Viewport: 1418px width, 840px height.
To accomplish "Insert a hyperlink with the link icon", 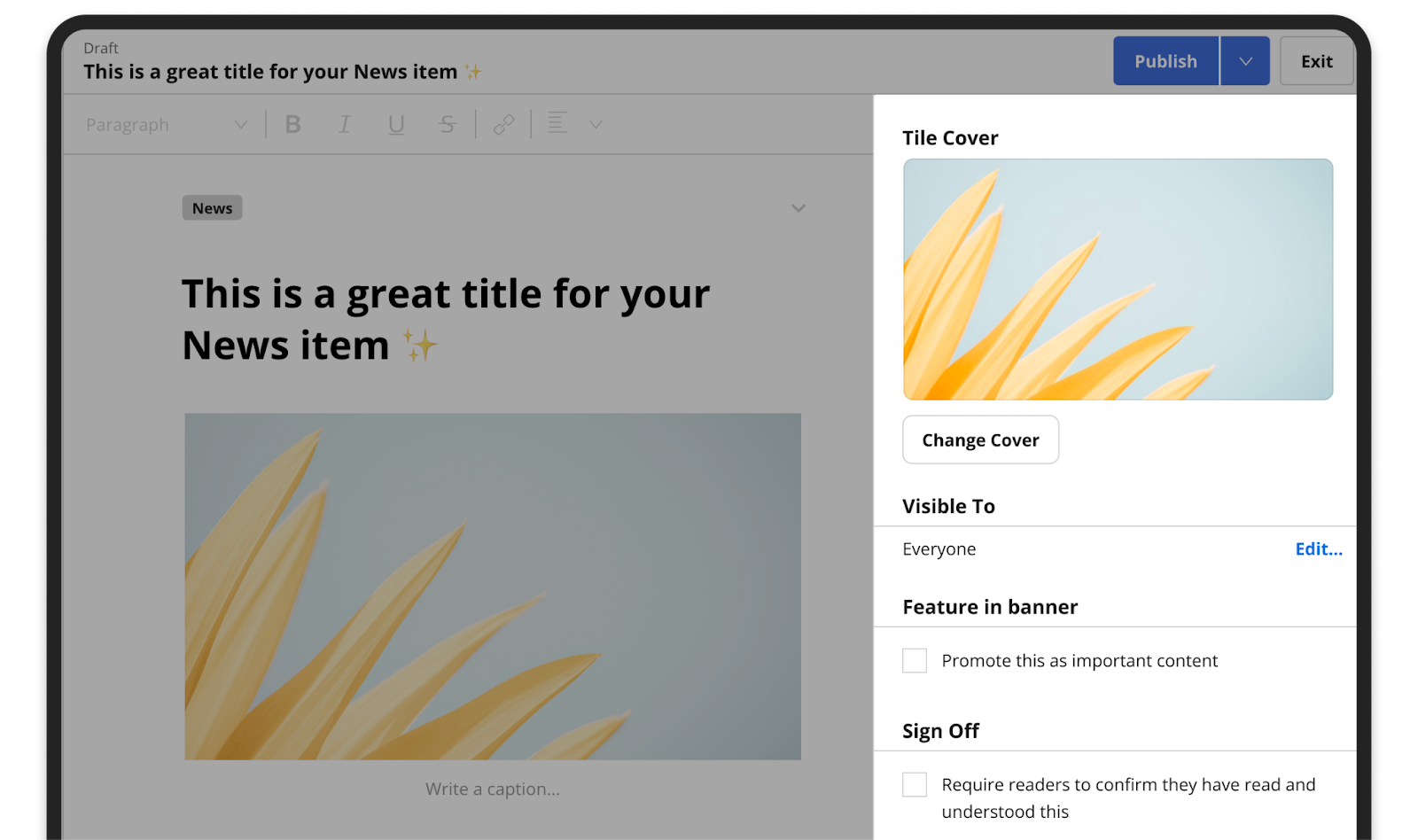I will (503, 125).
